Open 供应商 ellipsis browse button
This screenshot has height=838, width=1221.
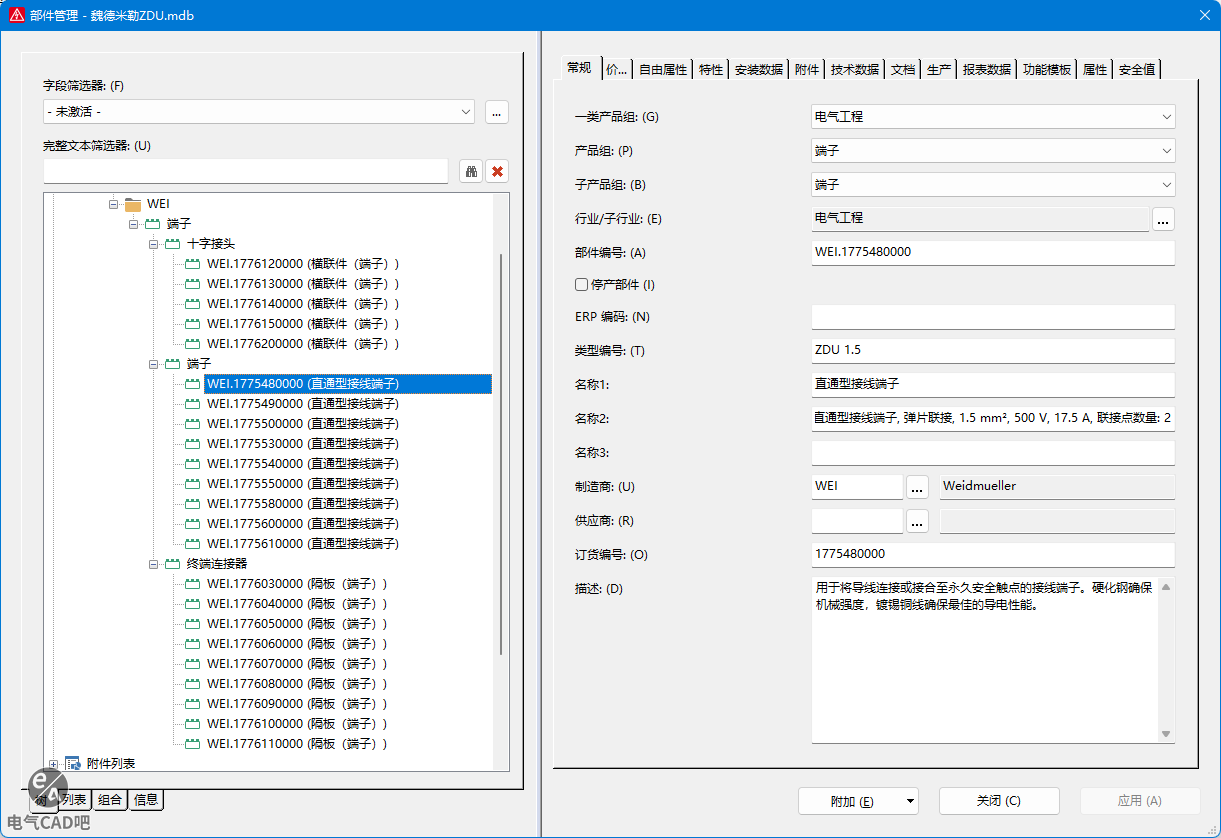(917, 521)
